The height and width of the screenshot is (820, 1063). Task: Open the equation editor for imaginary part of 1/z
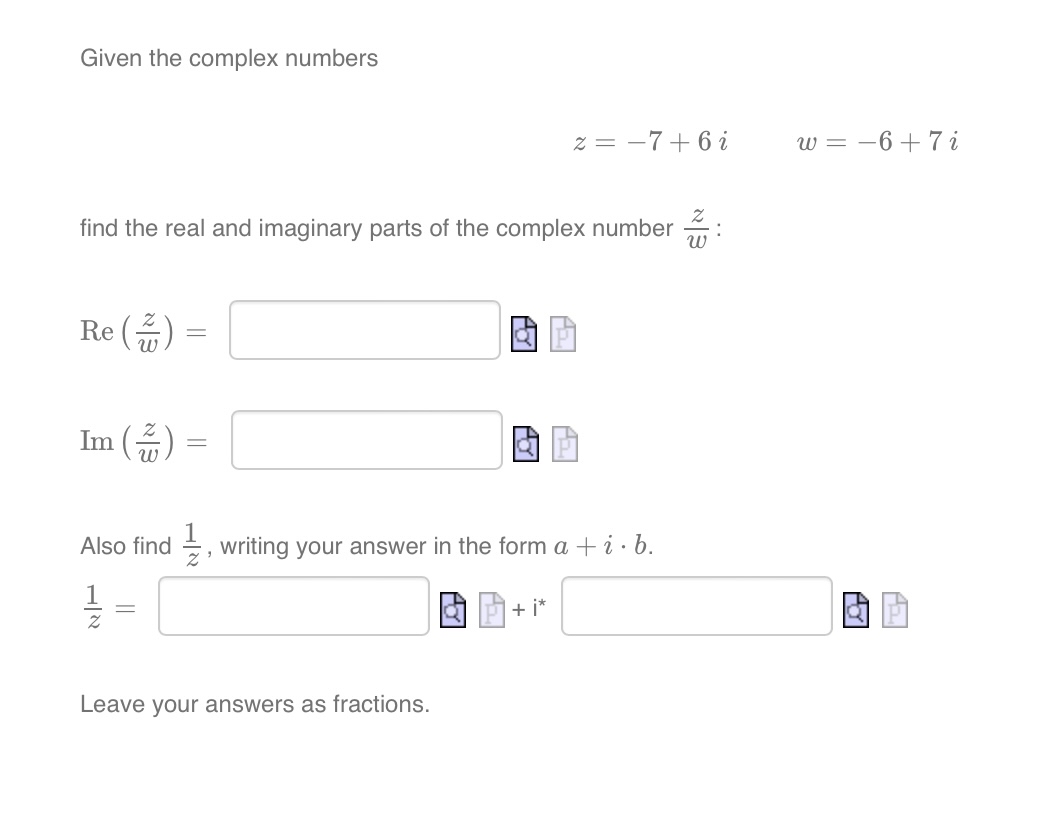pos(855,609)
